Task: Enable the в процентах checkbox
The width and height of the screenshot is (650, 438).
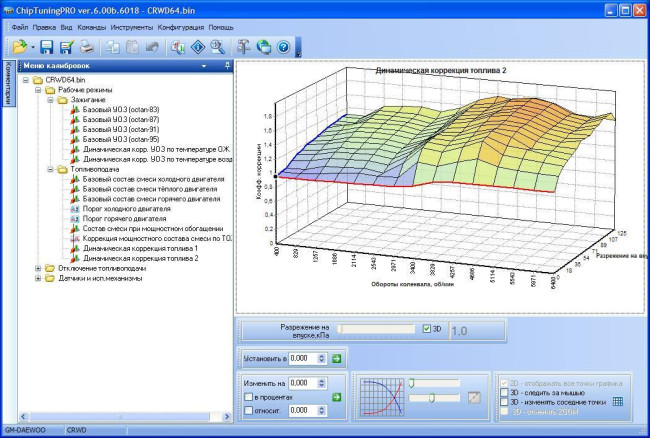Action: pyautogui.click(x=248, y=397)
